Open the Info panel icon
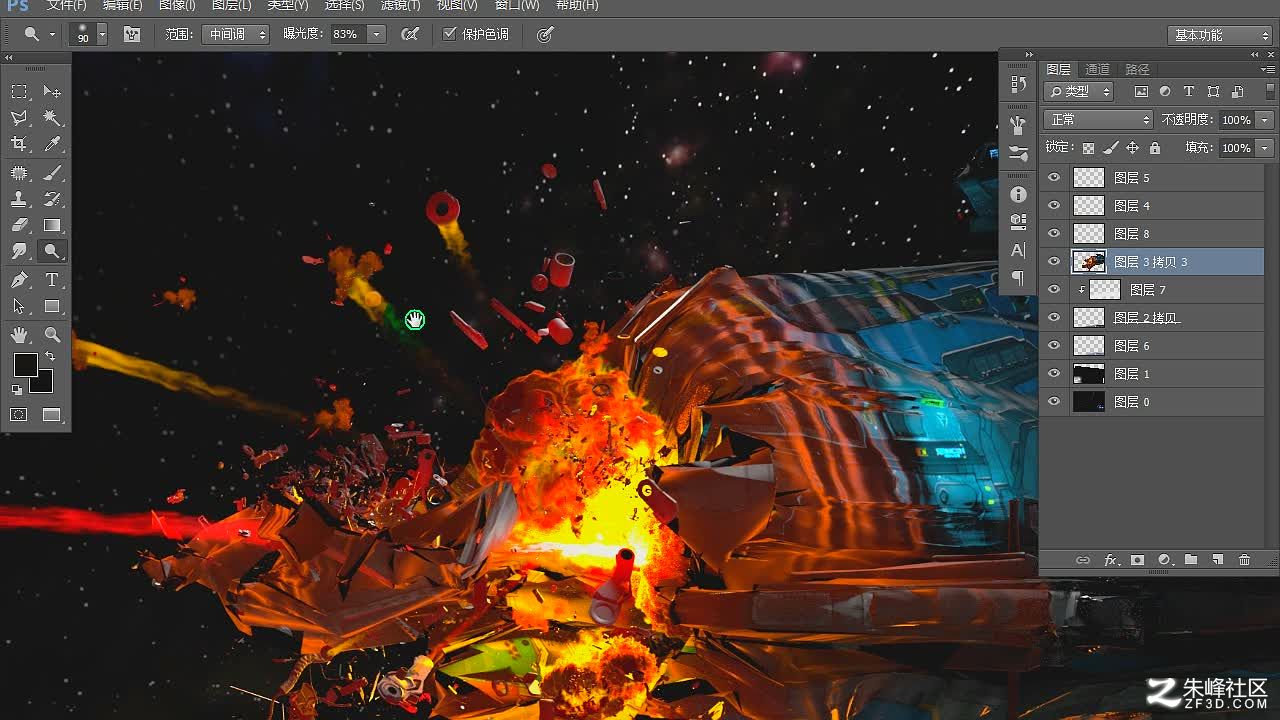 pos(1018,194)
